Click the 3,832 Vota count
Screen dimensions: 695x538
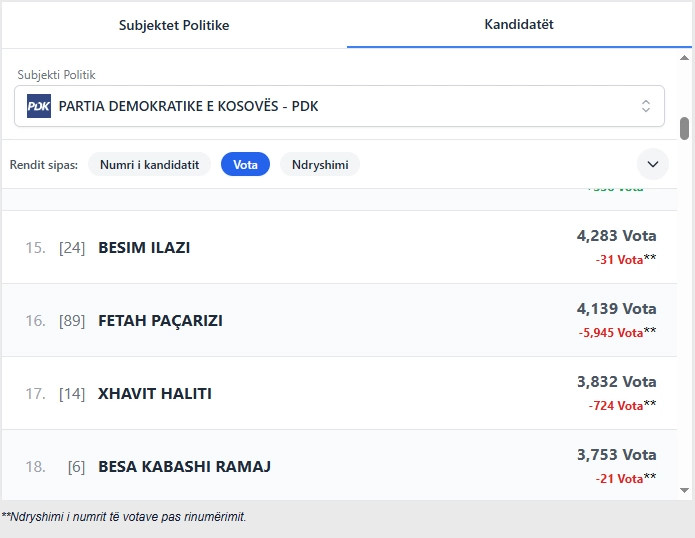(616, 382)
